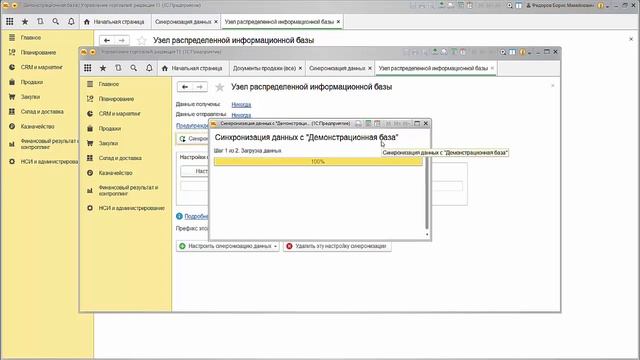The width and height of the screenshot is (640, 360).
Task: Switch to Начальная страница tab in inner window
Action: click(193, 68)
